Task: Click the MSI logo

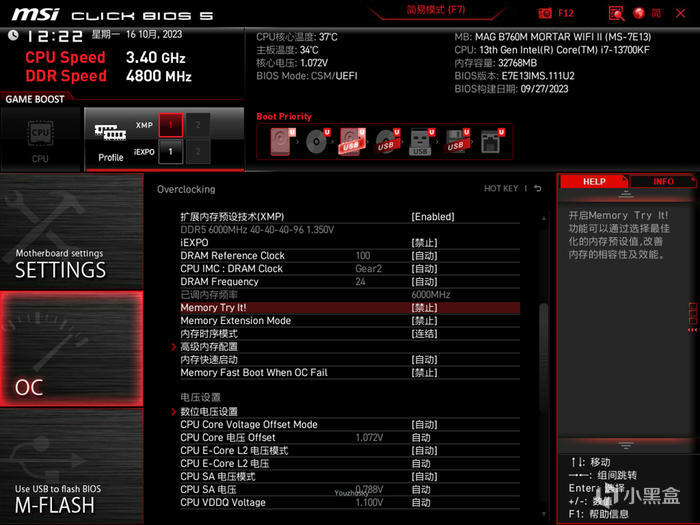Action: point(35,14)
